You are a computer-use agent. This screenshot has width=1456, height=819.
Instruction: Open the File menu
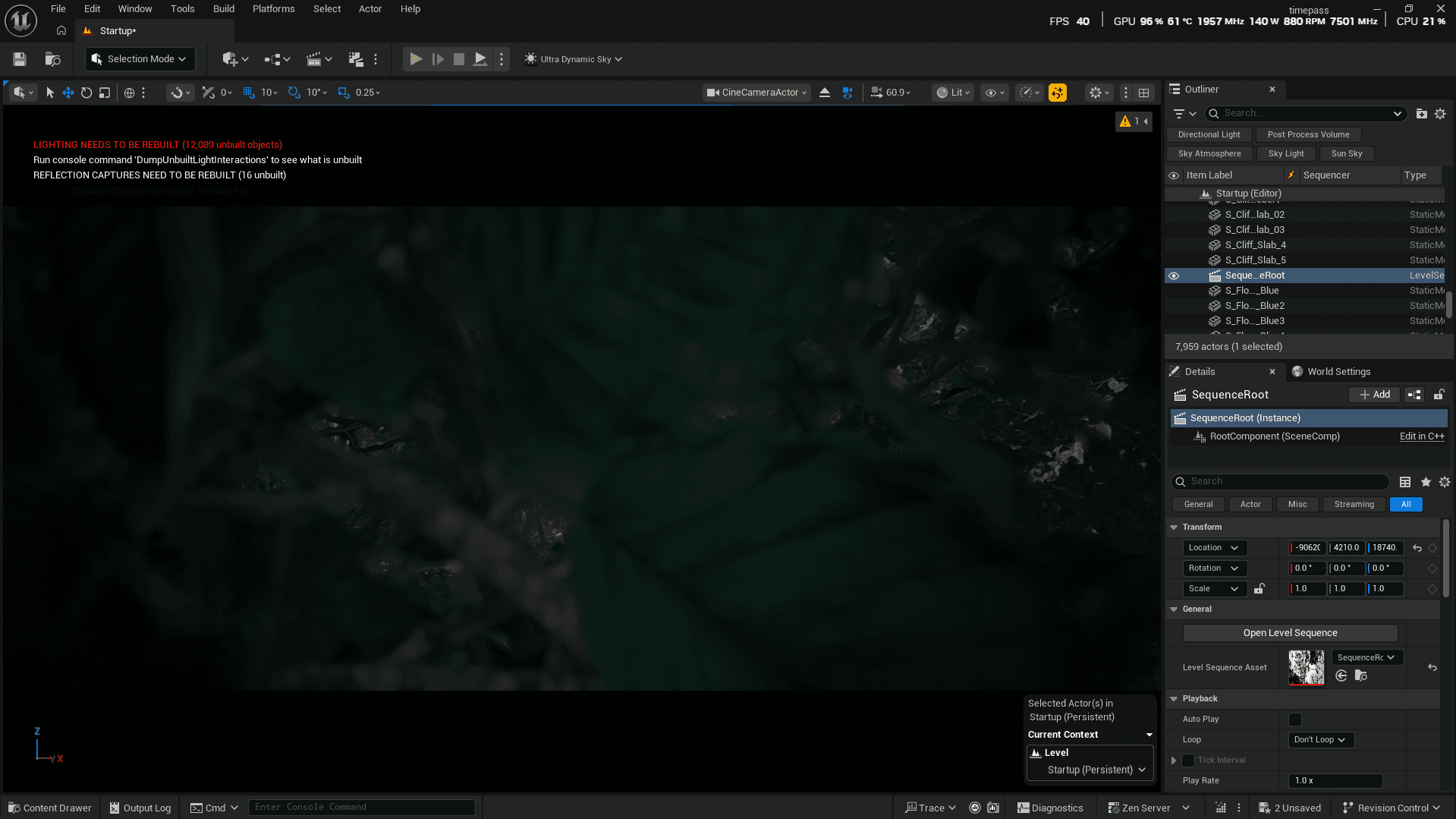(x=58, y=9)
